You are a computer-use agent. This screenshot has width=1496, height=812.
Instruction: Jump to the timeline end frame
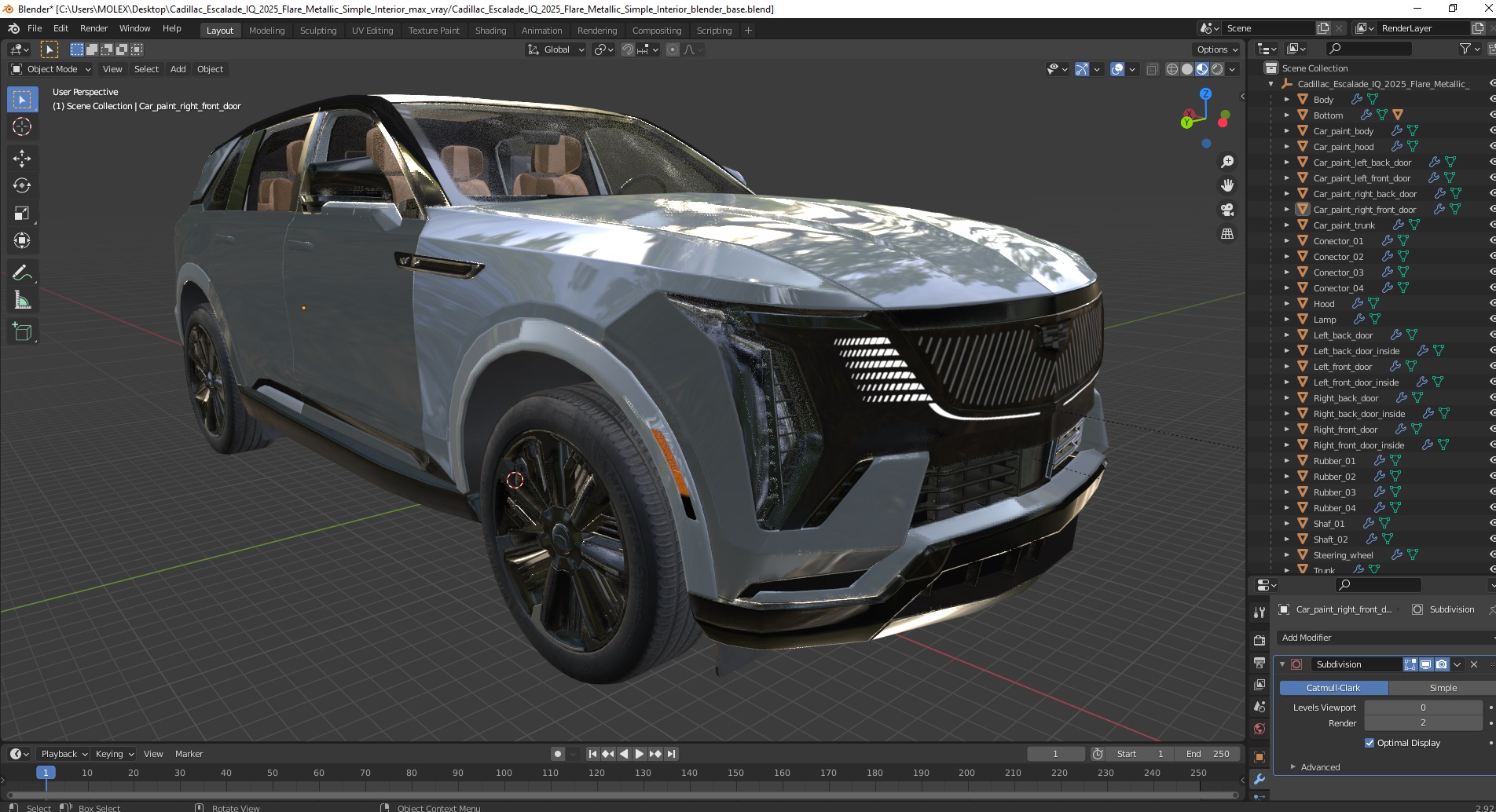[x=671, y=754]
